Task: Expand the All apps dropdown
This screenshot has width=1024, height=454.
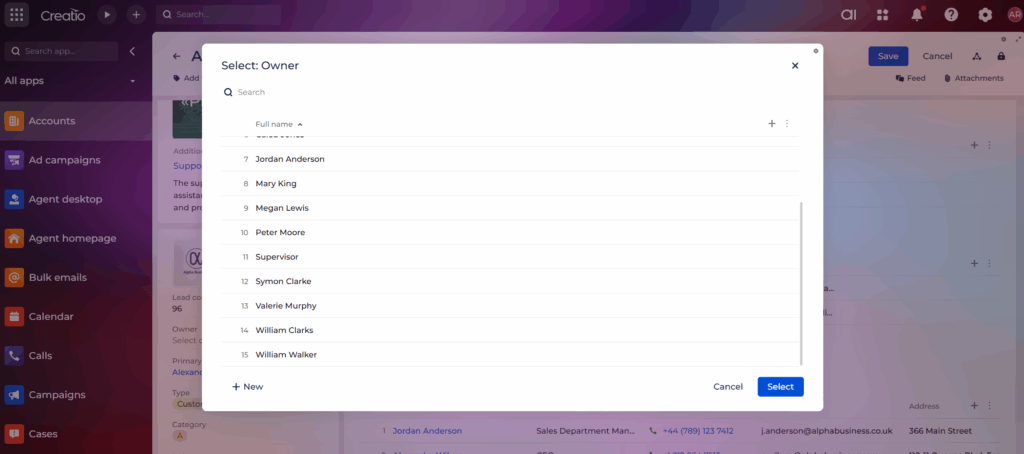Action: point(132,81)
